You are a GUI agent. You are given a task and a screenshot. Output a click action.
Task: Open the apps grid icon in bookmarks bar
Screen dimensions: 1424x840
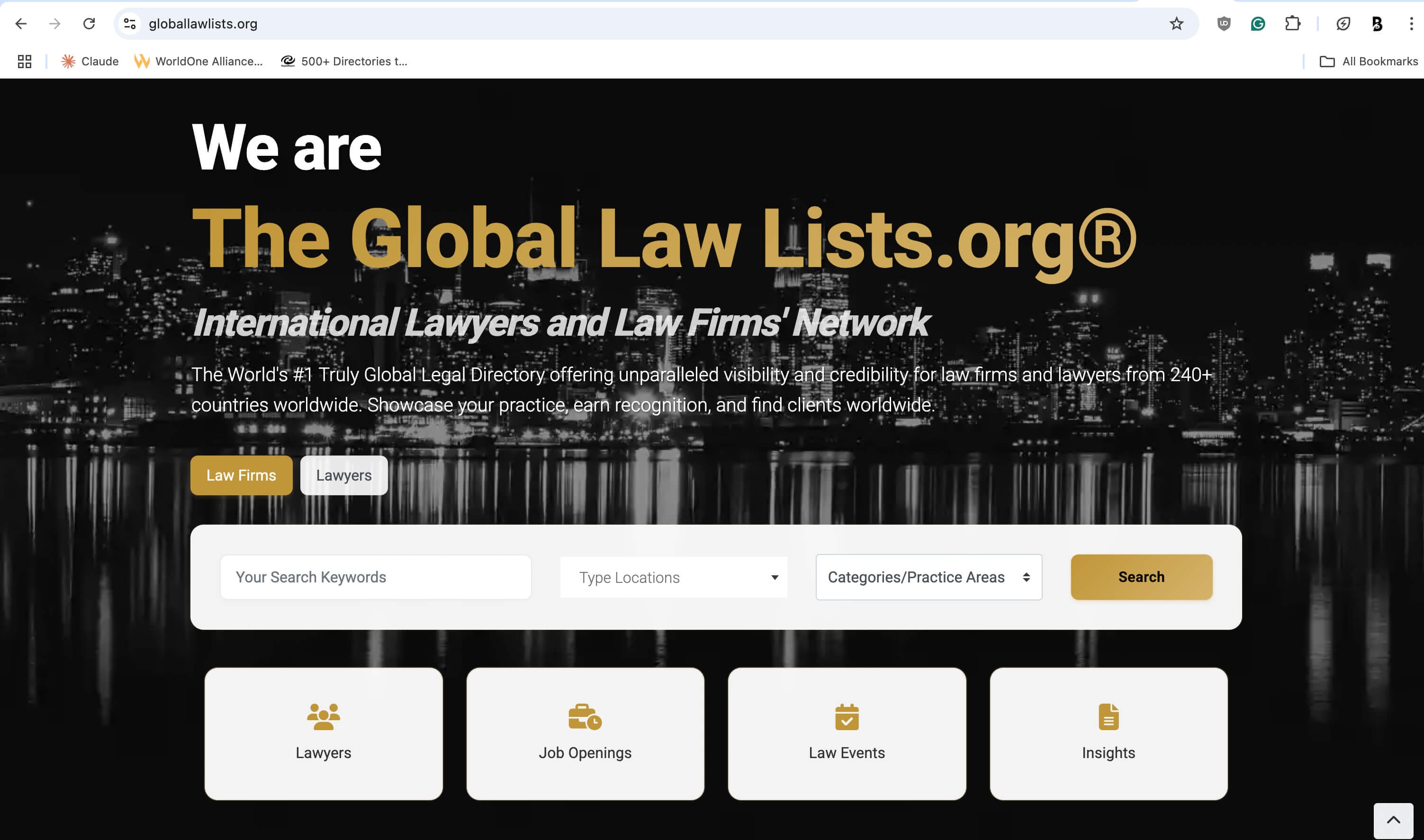24,61
